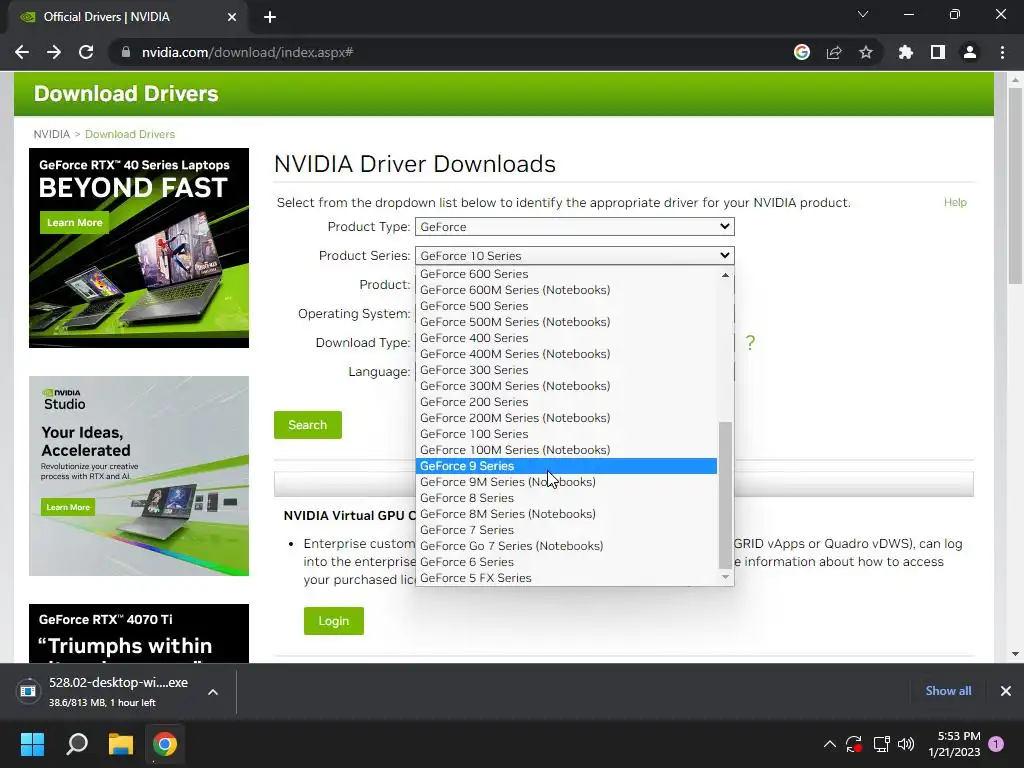Open the Help link
Image resolution: width=1024 pixels, height=768 pixels.
pyautogui.click(x=955, y=202)
